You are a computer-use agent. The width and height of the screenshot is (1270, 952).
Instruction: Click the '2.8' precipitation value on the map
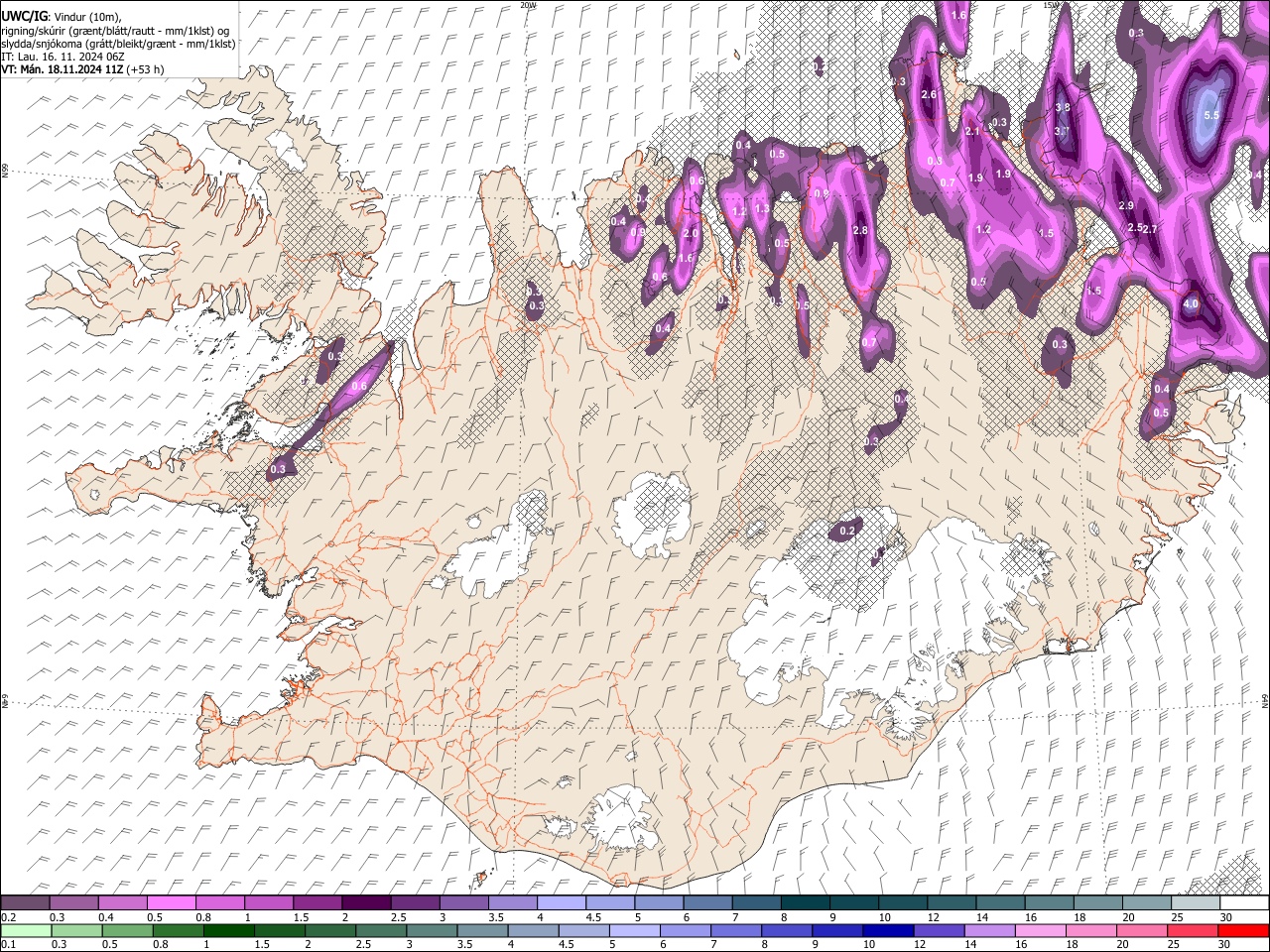click(861, 230)
